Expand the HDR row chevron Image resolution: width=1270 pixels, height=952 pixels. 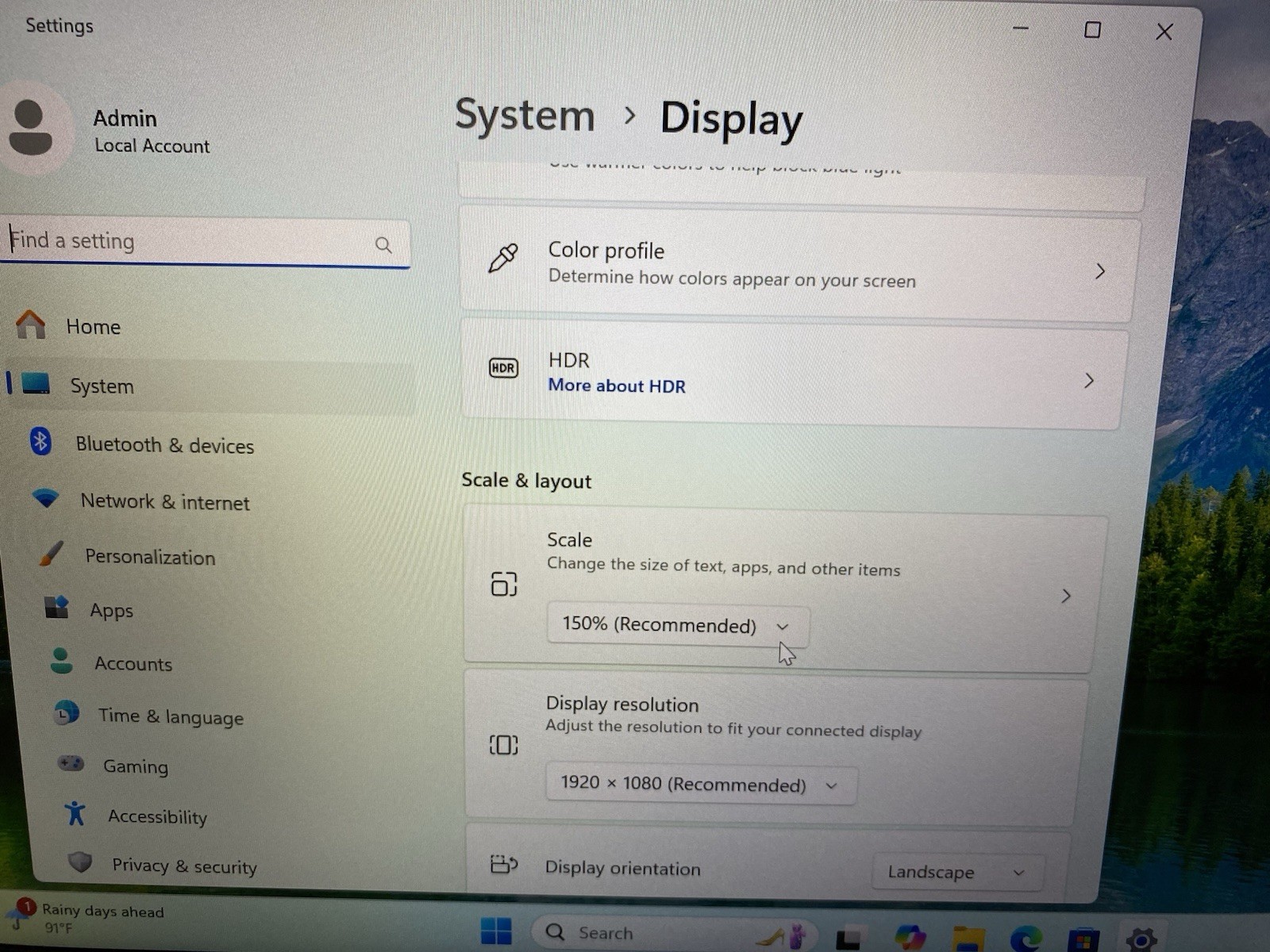click(x=1089, y=381)
